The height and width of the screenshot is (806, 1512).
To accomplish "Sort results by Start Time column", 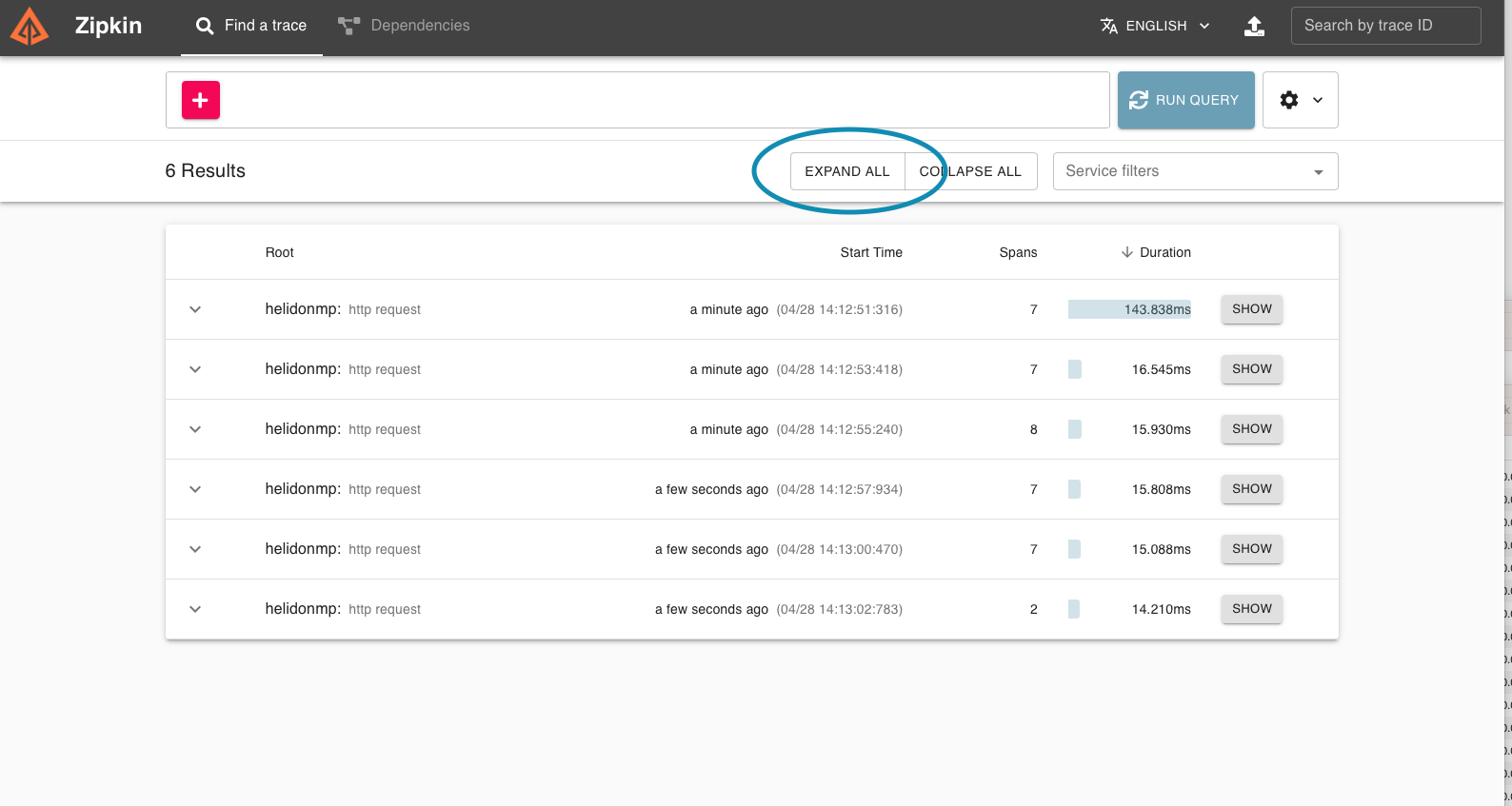I will (x=870, y=252).
